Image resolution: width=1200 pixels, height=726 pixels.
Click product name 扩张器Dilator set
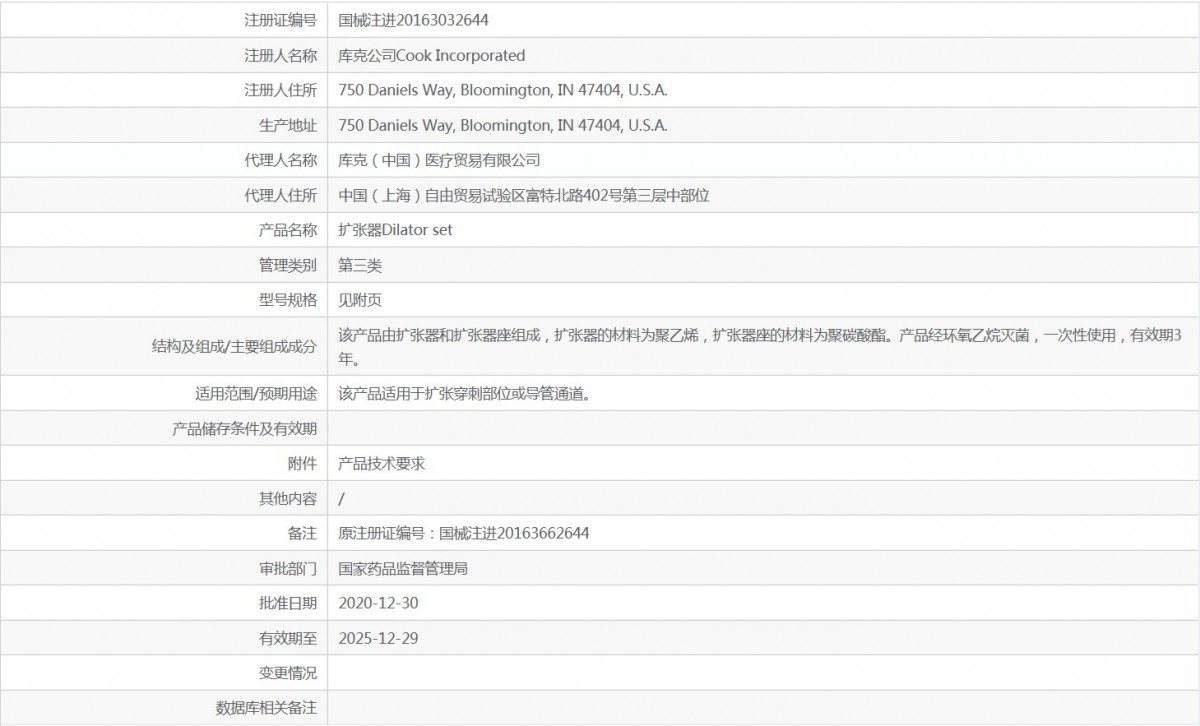396,230
